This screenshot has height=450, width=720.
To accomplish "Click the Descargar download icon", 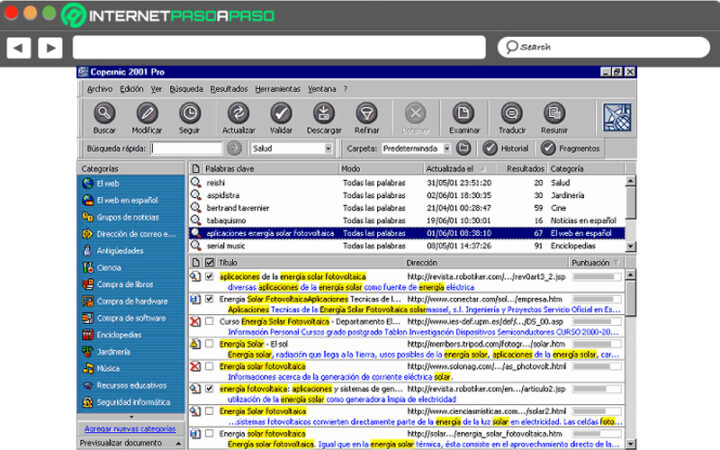I will point(324,114).
